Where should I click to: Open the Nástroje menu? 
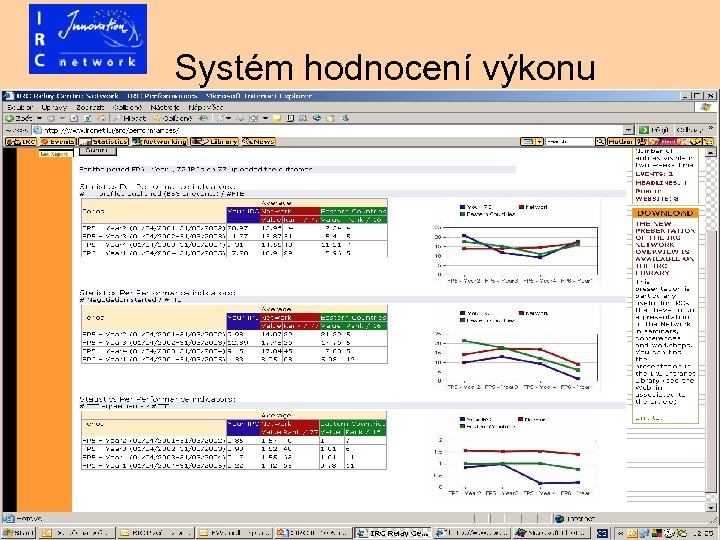click(165, 107)
